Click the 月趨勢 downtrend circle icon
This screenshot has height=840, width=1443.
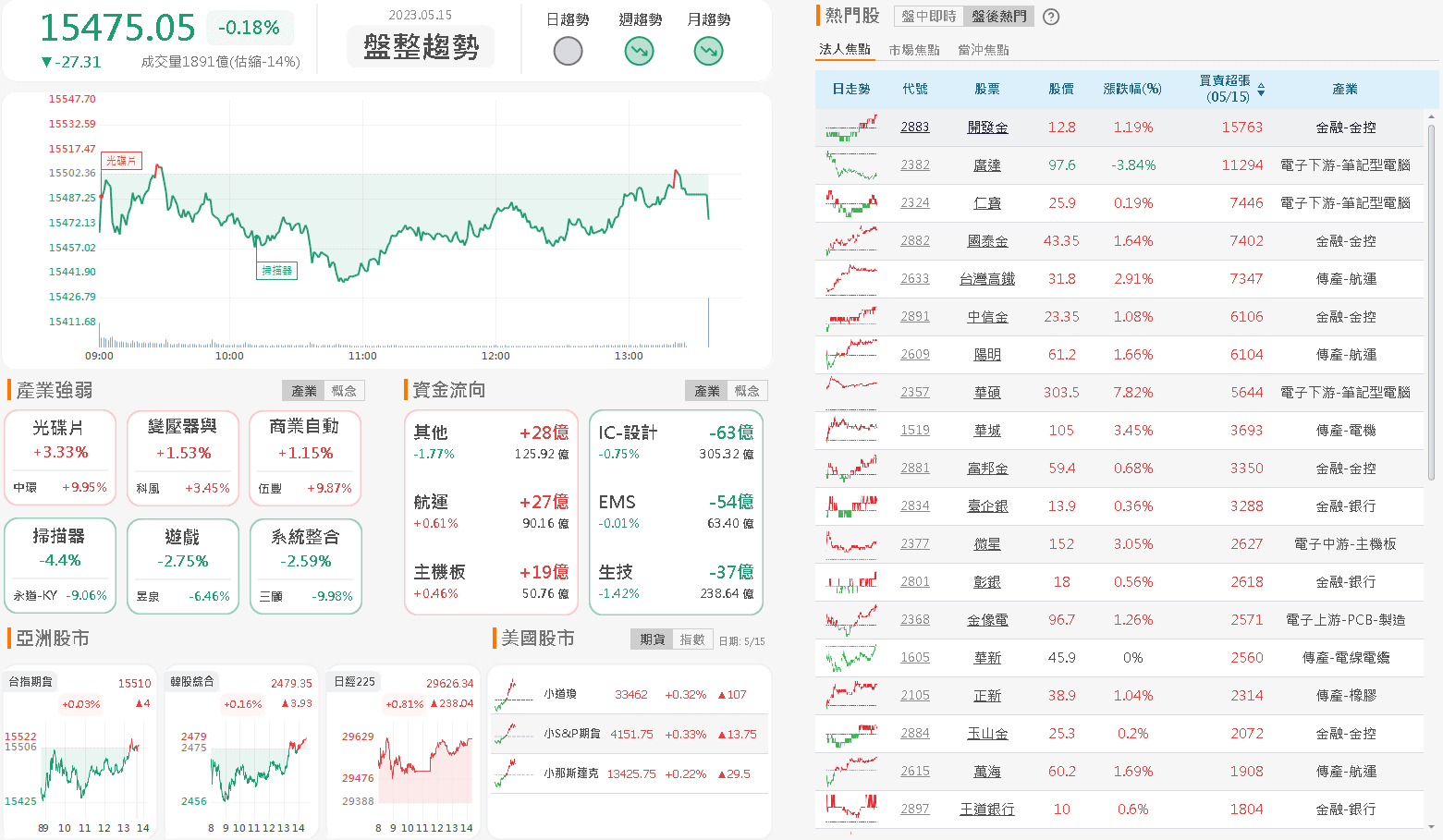pyautogui.click(x=709, y=51)
